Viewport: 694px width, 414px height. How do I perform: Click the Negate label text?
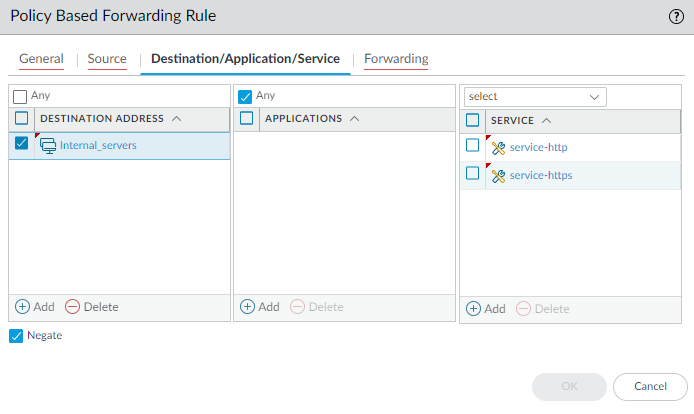45,336
